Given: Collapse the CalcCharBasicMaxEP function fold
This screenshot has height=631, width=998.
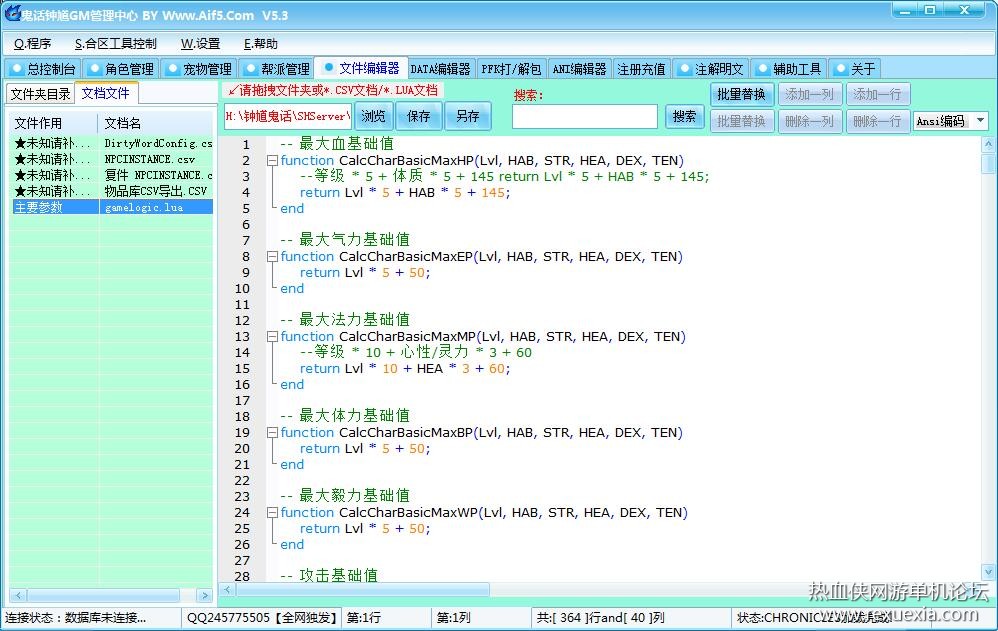Looking at the screenshot, I should tap(272, 257).
